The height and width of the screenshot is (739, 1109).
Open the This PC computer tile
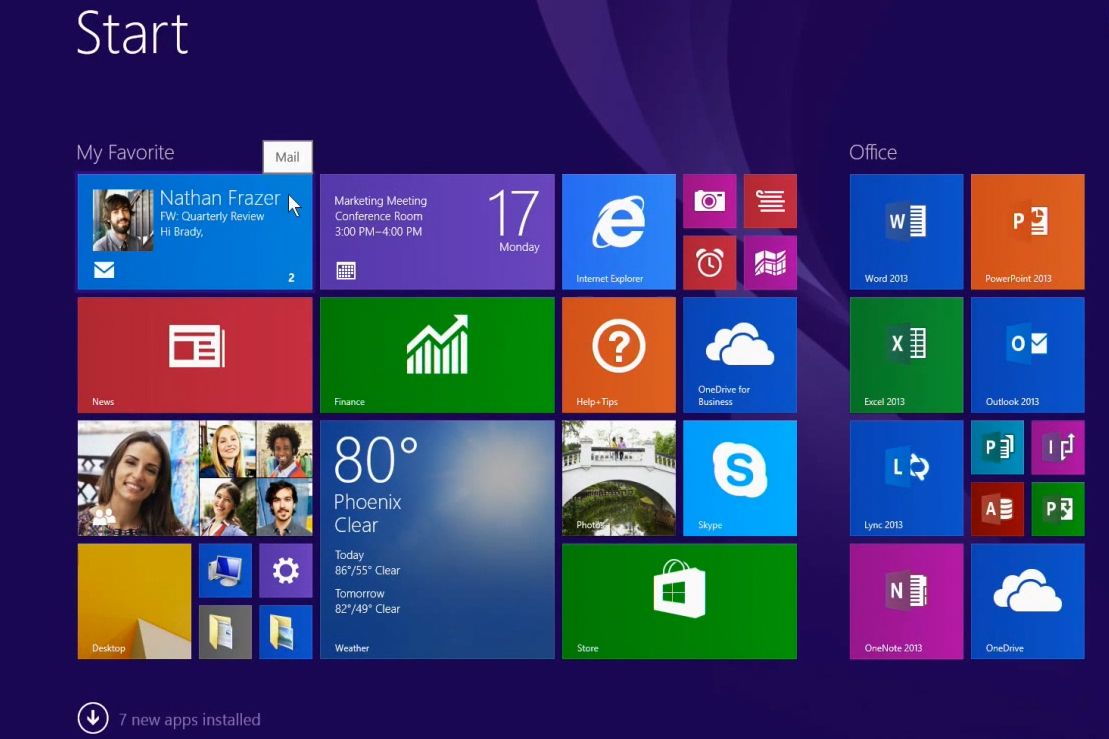(x=225, y=571)
